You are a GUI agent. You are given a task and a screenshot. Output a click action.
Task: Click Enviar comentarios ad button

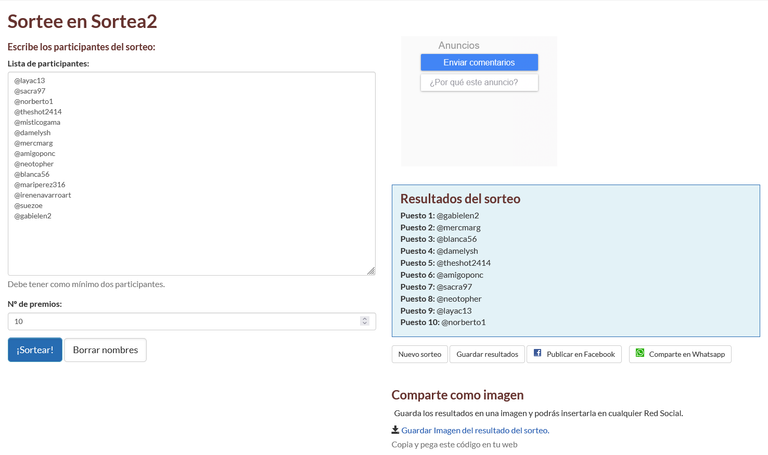click(479, 62)
